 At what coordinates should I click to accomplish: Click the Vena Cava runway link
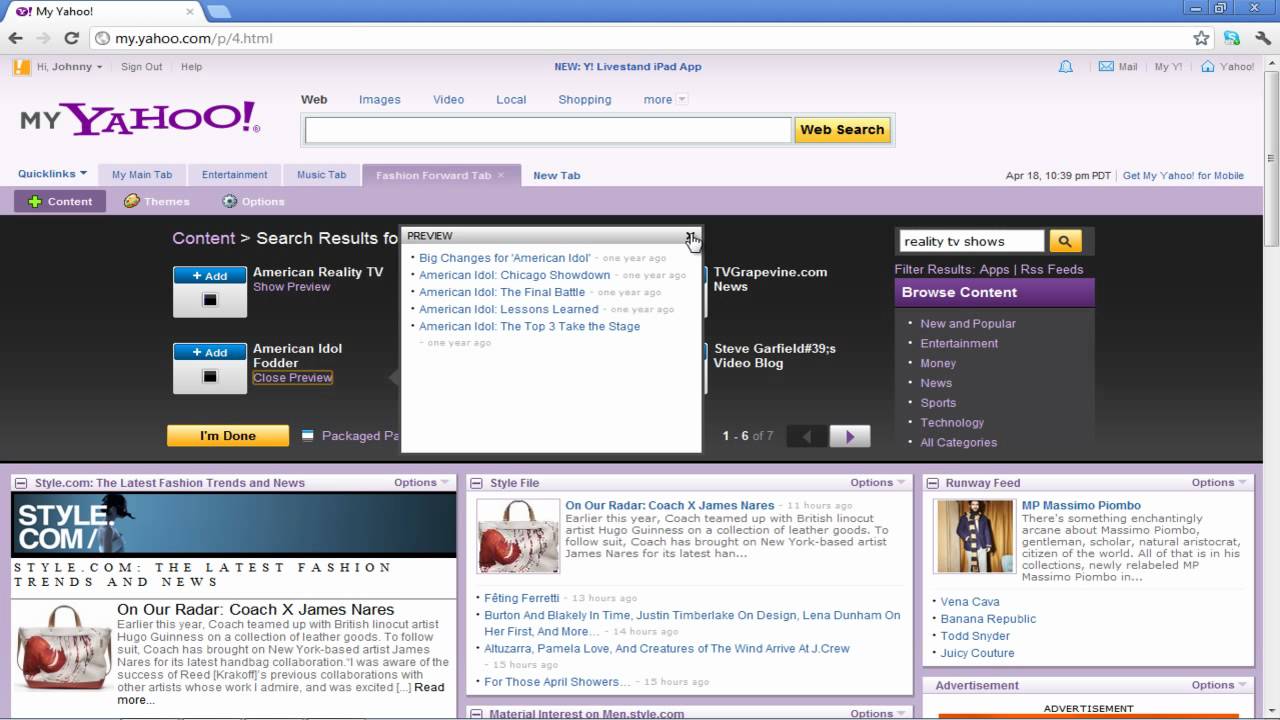tap(970, 602)
